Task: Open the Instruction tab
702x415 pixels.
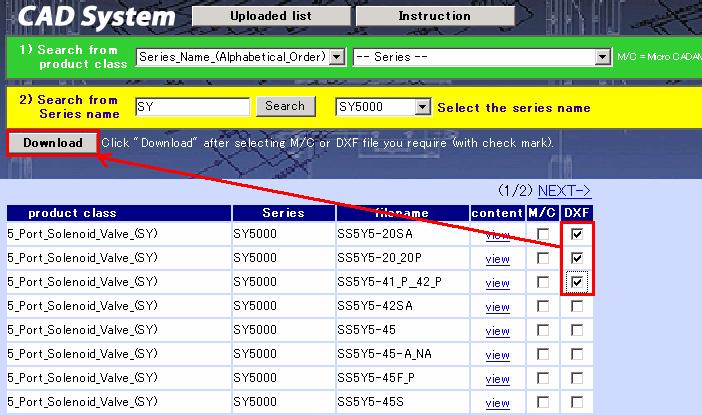Action: pyautogui.click(x=434, y=16)
